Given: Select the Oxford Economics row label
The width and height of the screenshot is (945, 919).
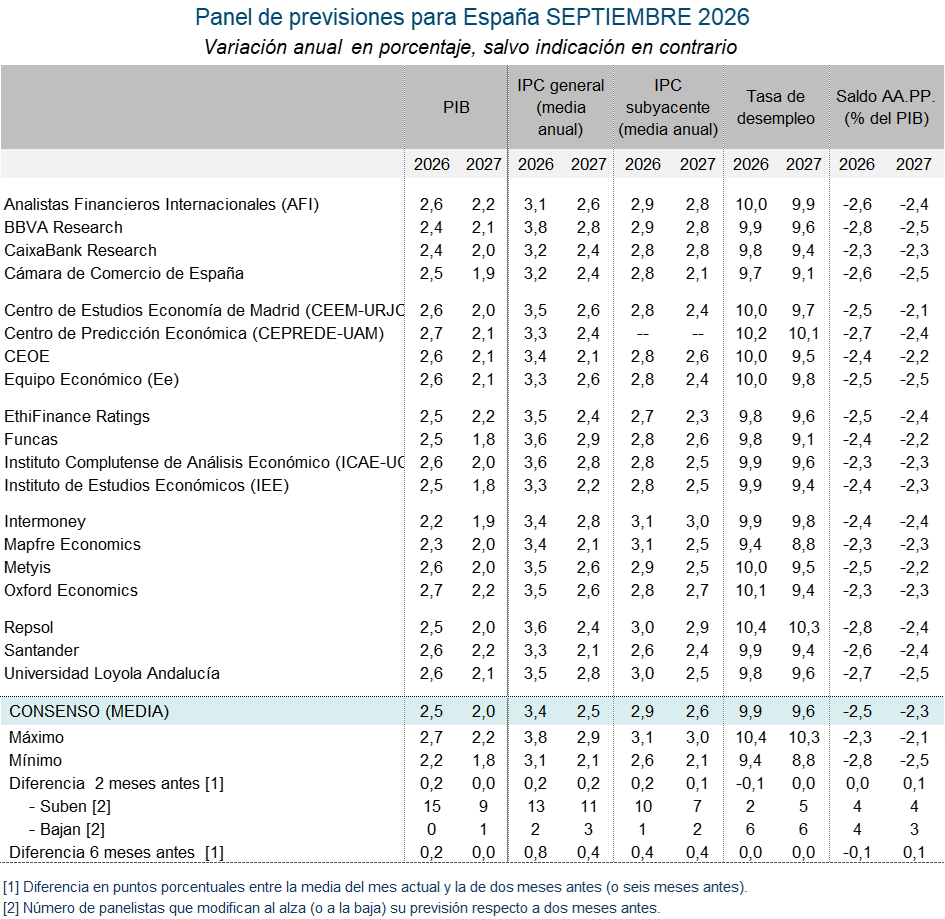Looking at the screenshot, I should coord(71,590).
